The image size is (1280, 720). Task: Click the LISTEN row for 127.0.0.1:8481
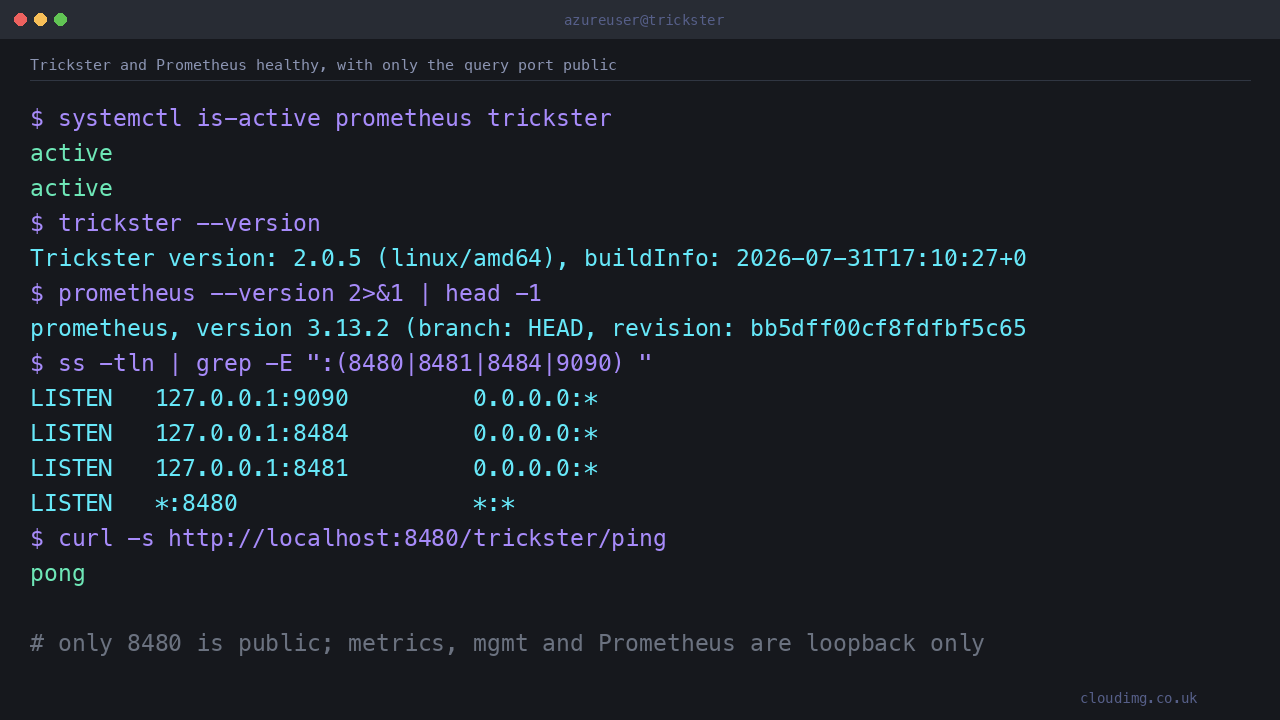tap(314, 468)
